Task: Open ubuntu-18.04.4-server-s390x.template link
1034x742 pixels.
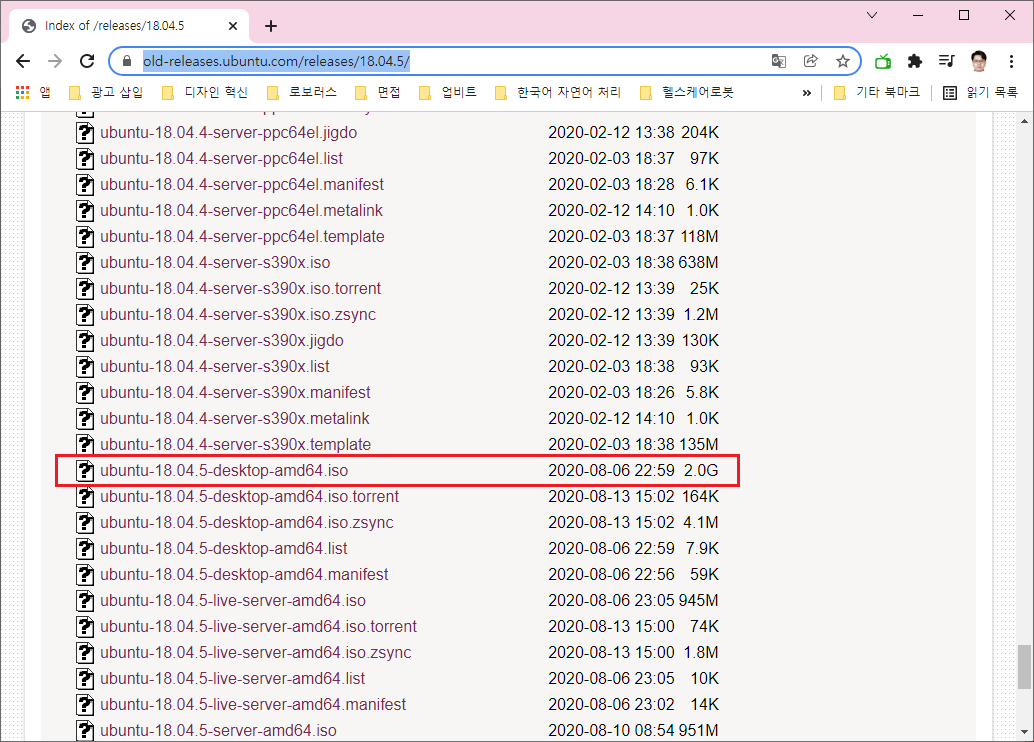Action: 235,445
